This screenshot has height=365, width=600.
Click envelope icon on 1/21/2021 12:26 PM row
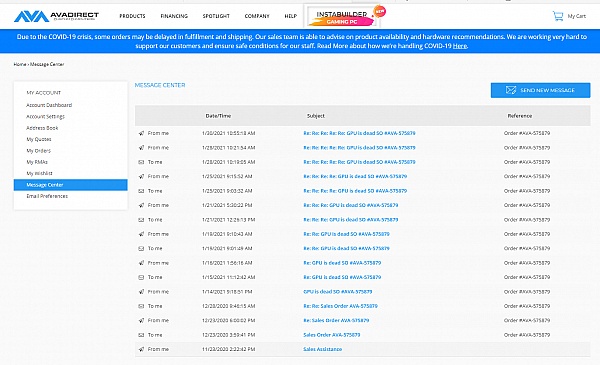click(141, 220)
